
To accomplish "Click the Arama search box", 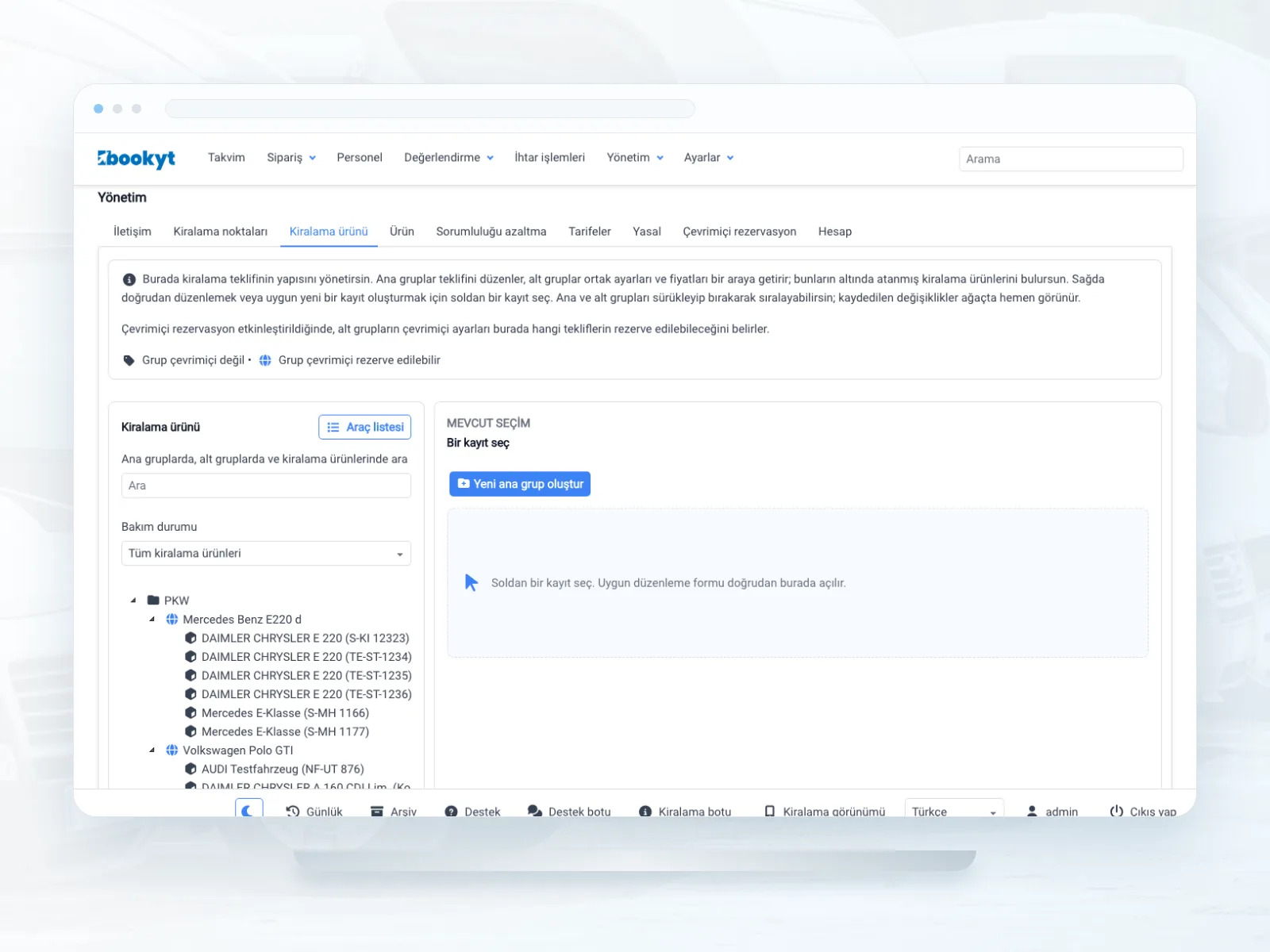I will pos(1071,159).
